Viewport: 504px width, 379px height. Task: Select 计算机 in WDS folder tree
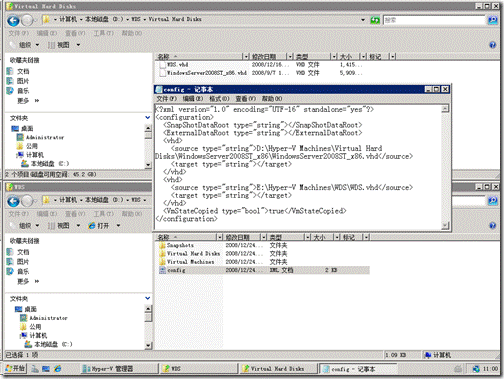click(x=34, y=335)
